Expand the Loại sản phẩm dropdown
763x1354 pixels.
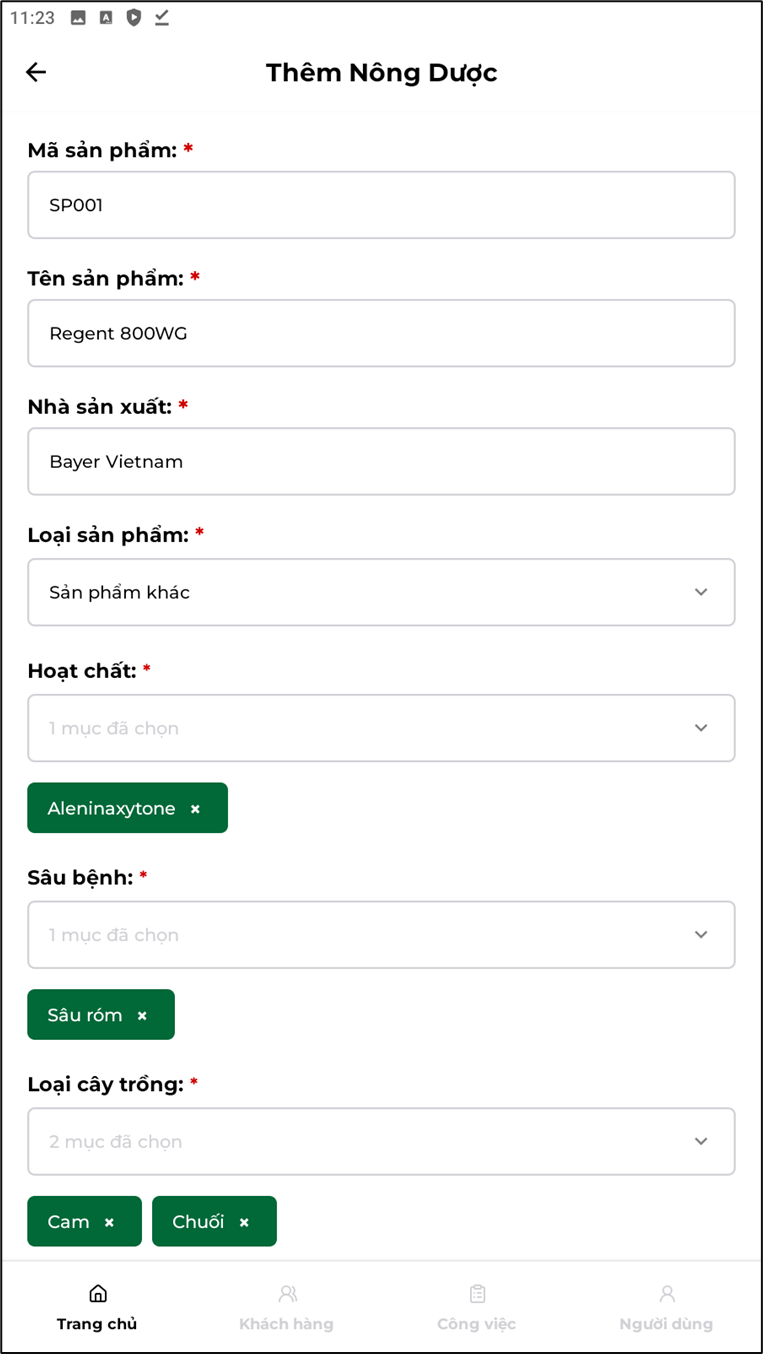click(381, 592)
